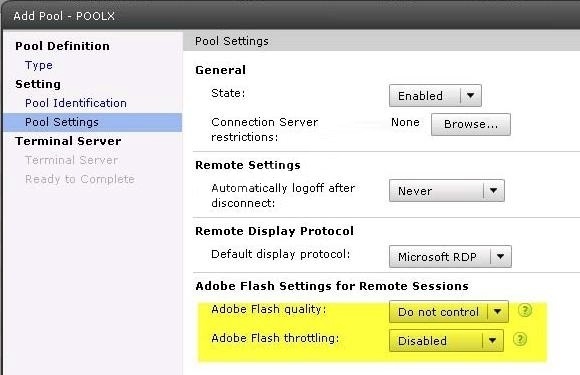Image resolution: width=580 pixels, height=375 pixels.
Task: Click the Pool Definition heading
Action: (x=63, y=46)
